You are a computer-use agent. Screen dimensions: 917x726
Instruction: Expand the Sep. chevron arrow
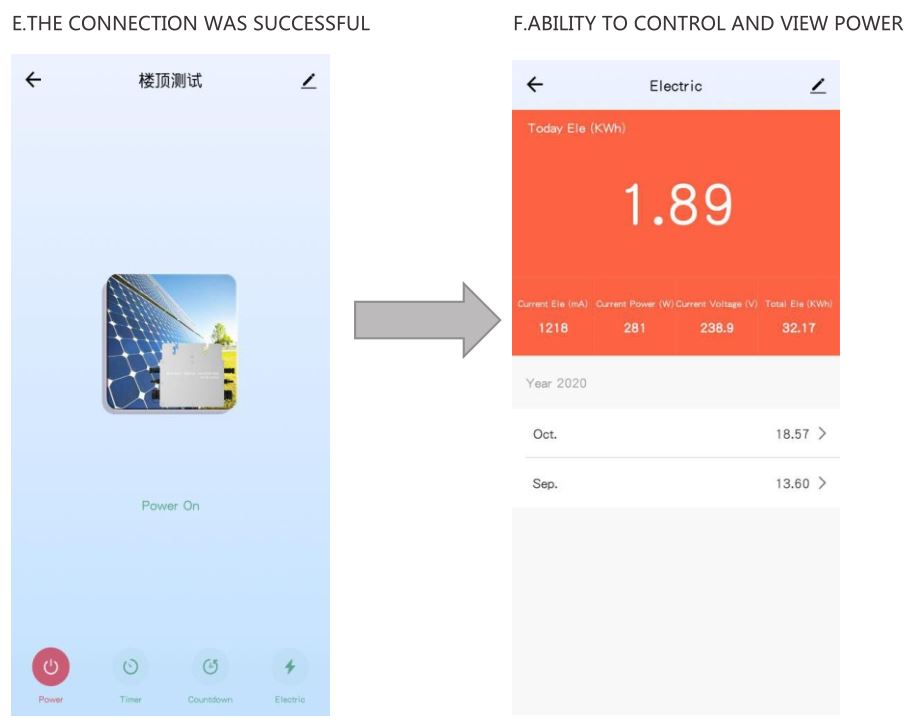(x=823, y=483)
